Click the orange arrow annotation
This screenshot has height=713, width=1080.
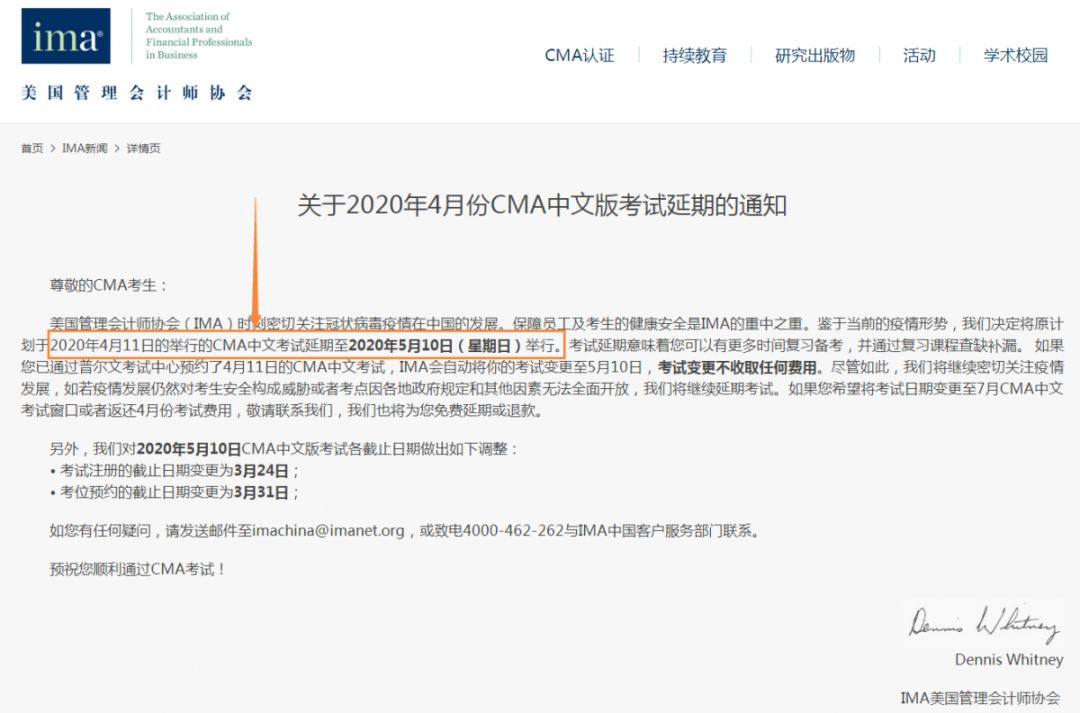[255, 265]
